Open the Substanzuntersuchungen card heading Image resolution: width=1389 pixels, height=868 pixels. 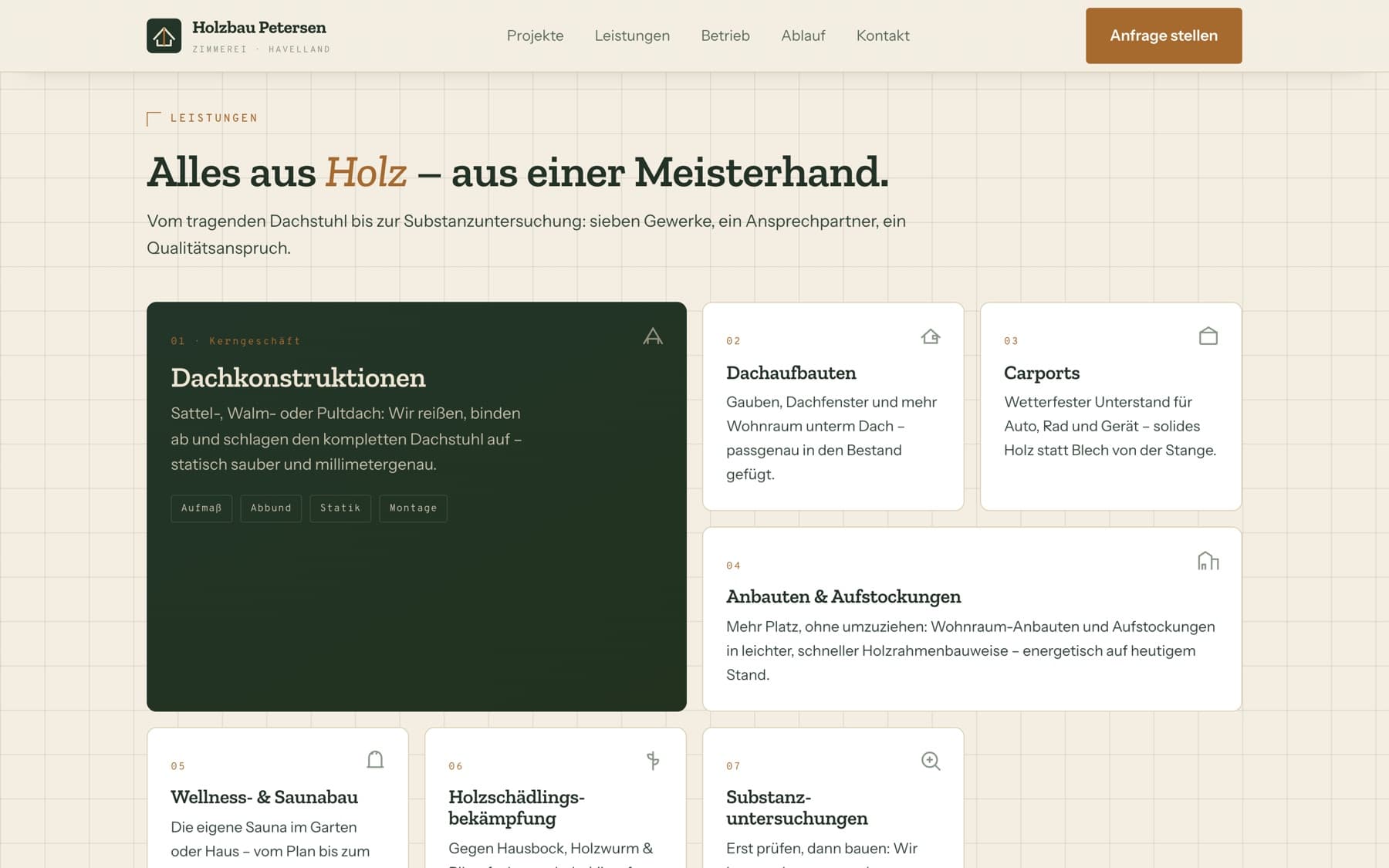pyautogui.click(x=797, y=808)
